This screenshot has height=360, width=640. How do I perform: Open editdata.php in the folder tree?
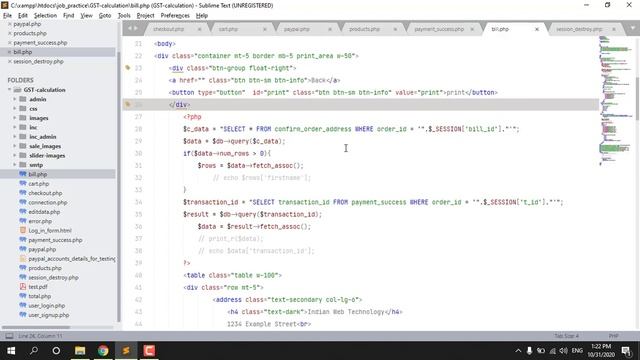pyautogui.click(x=44, y=212)
